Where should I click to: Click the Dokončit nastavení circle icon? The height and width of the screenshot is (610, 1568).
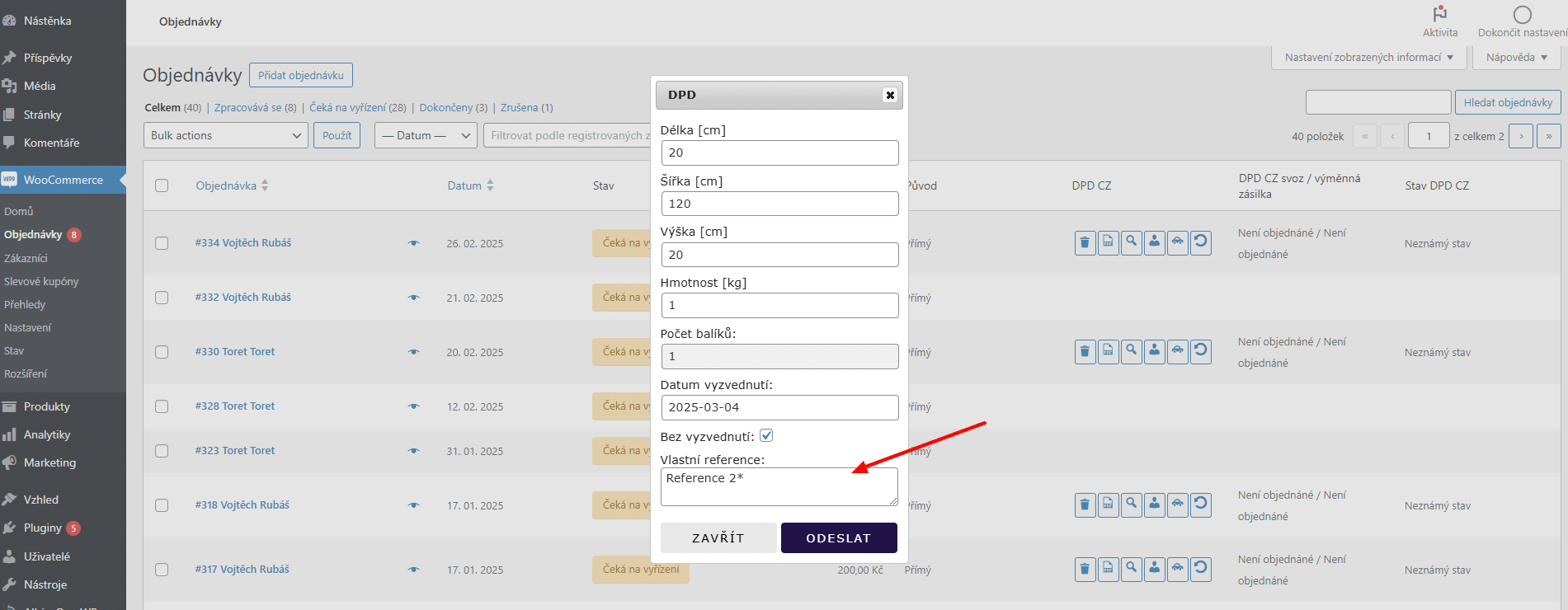[1523, 15]
